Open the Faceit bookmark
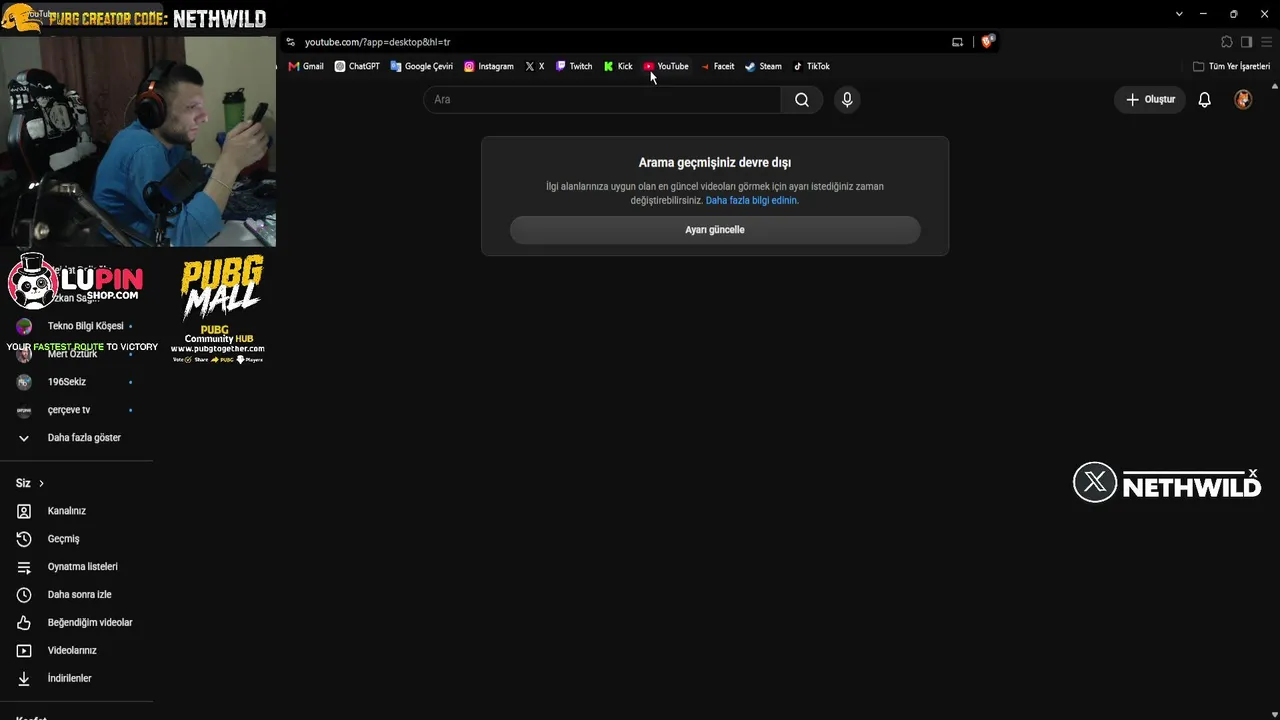The image size is (1280, 720). pyautogui.click(x=717, y=67)
